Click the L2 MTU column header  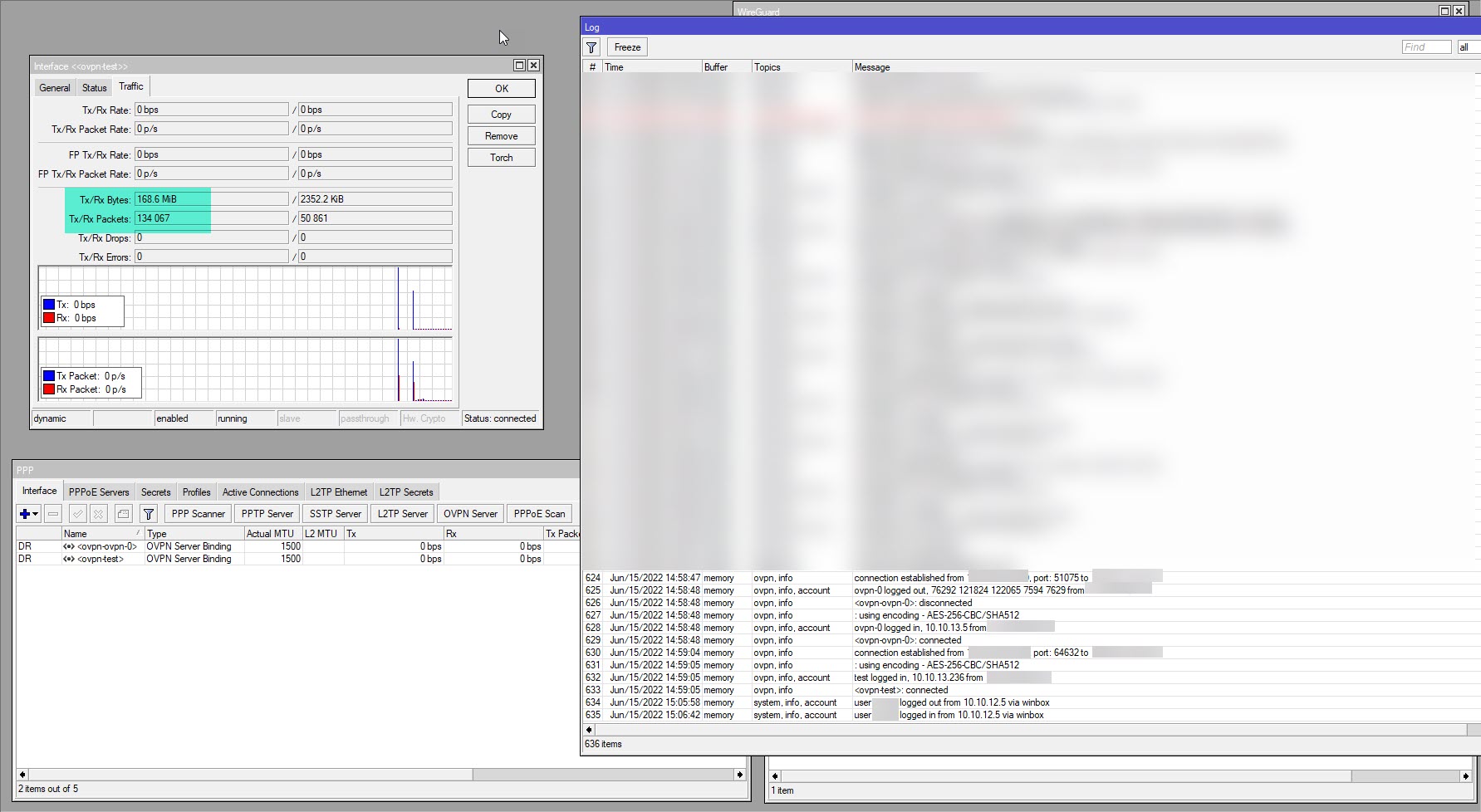tap(322, 534)
